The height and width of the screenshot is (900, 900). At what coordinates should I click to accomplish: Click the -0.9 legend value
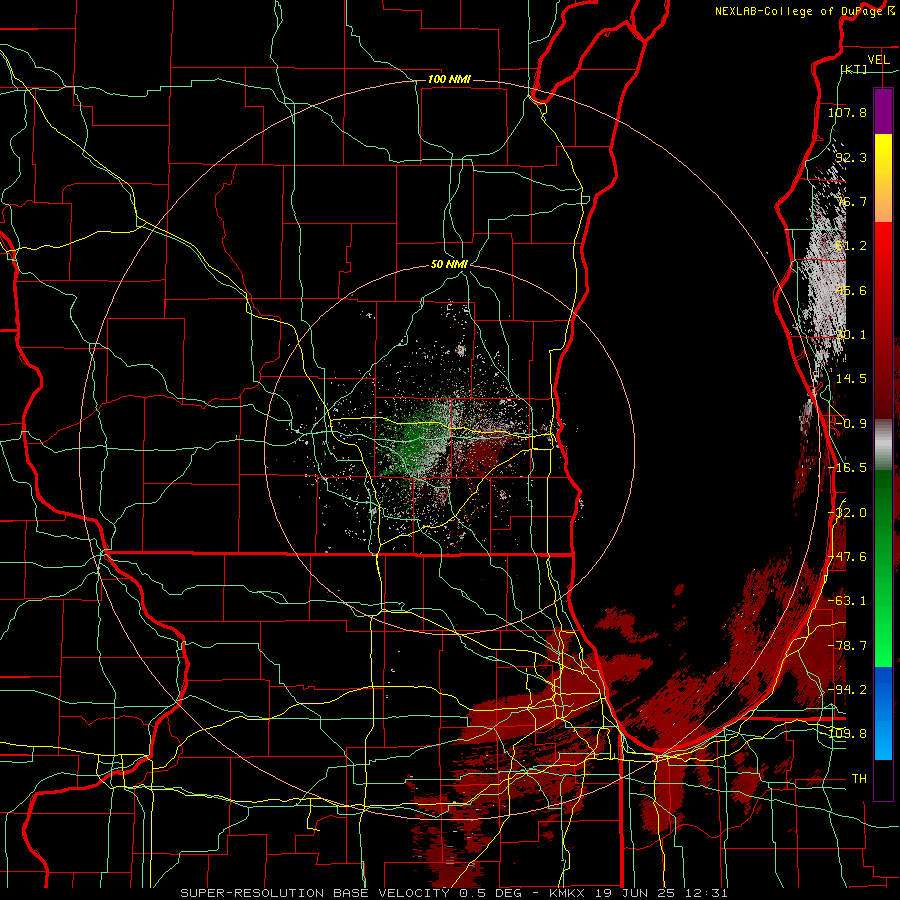coord(851,424)
